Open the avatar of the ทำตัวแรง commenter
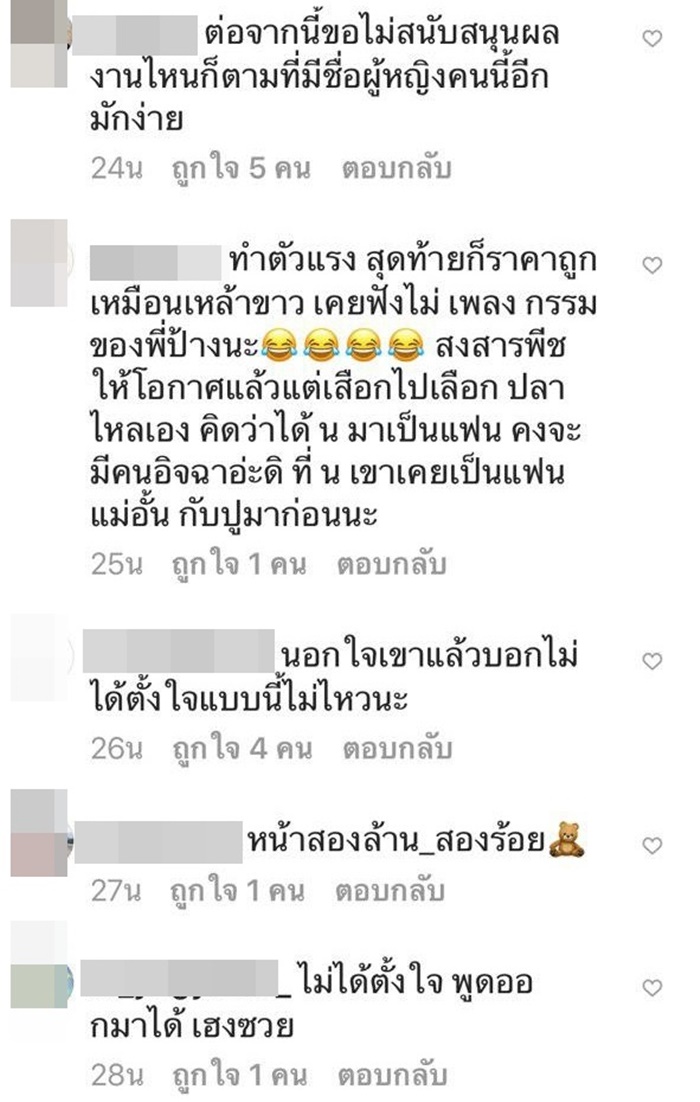700x1102 pixels. tap(39, 263)
